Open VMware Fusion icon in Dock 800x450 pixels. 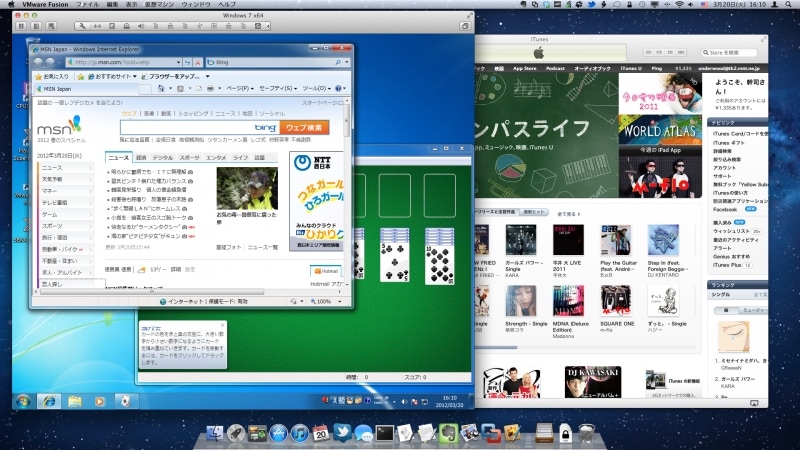(x=491, y=433)
